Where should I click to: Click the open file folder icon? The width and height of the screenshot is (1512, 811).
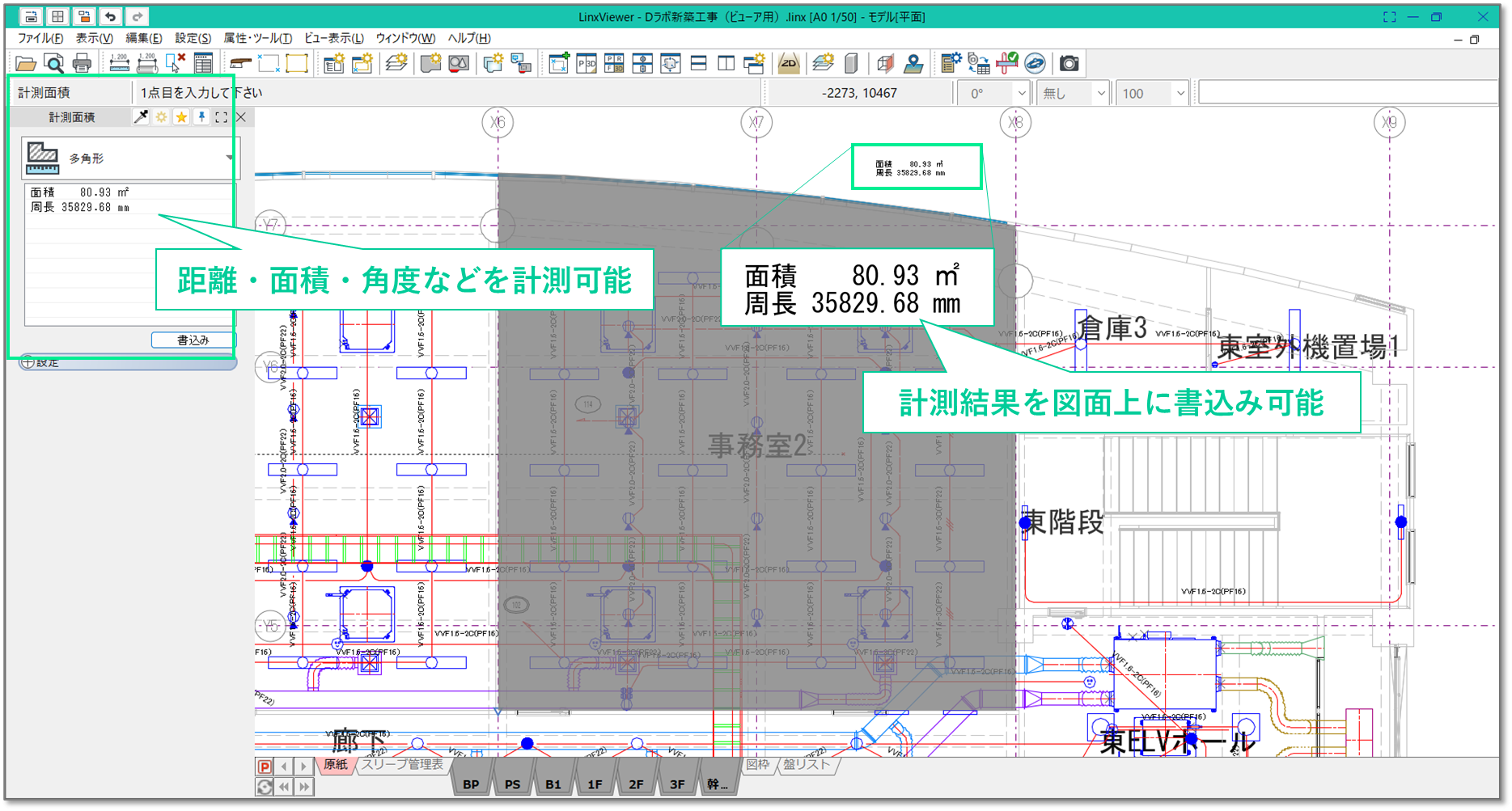[x=26, y=64]
